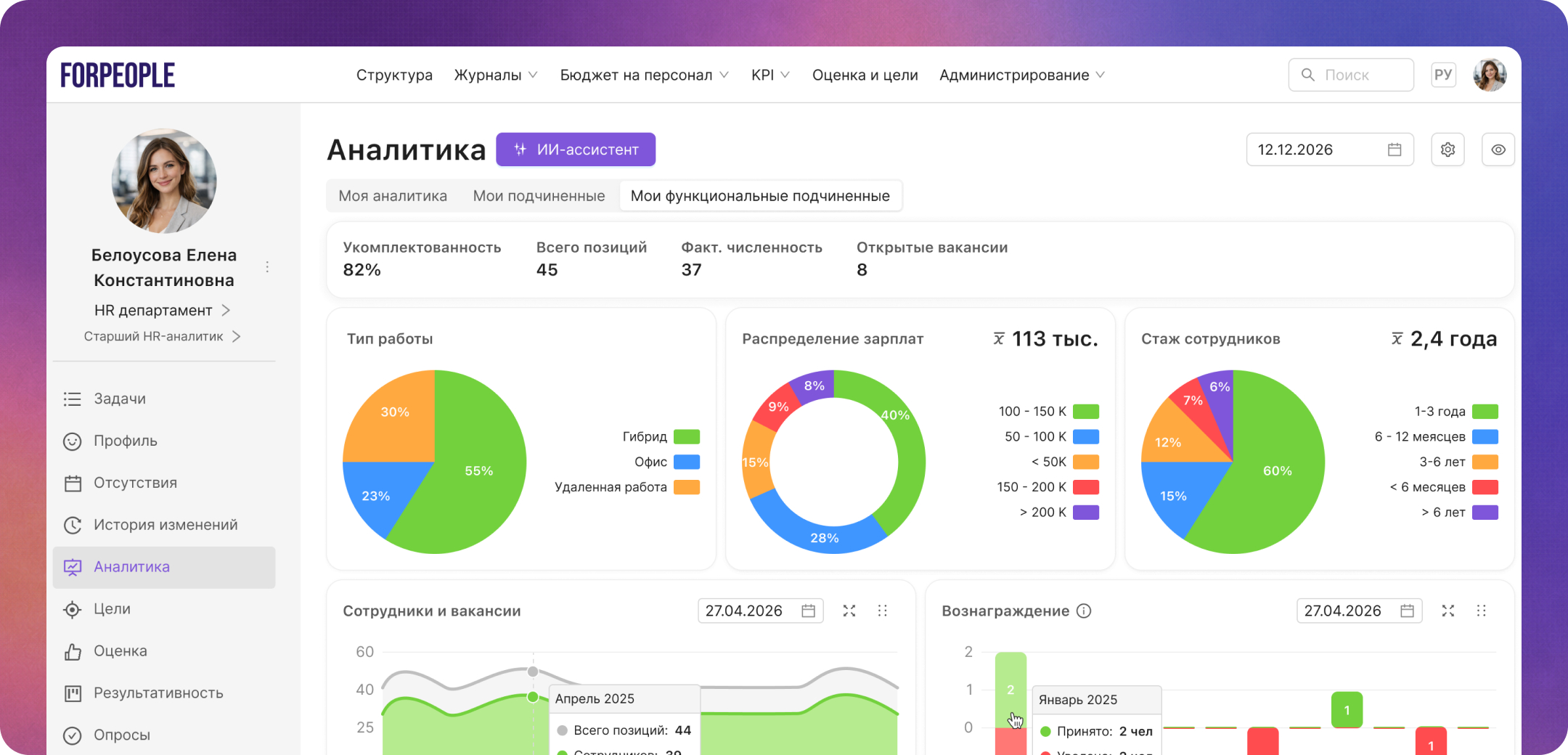Click drag handle dots of Вознаграждение widget
This screenshot has height=755, width=1568.
pyautogui.click(x=1482, y=611)
